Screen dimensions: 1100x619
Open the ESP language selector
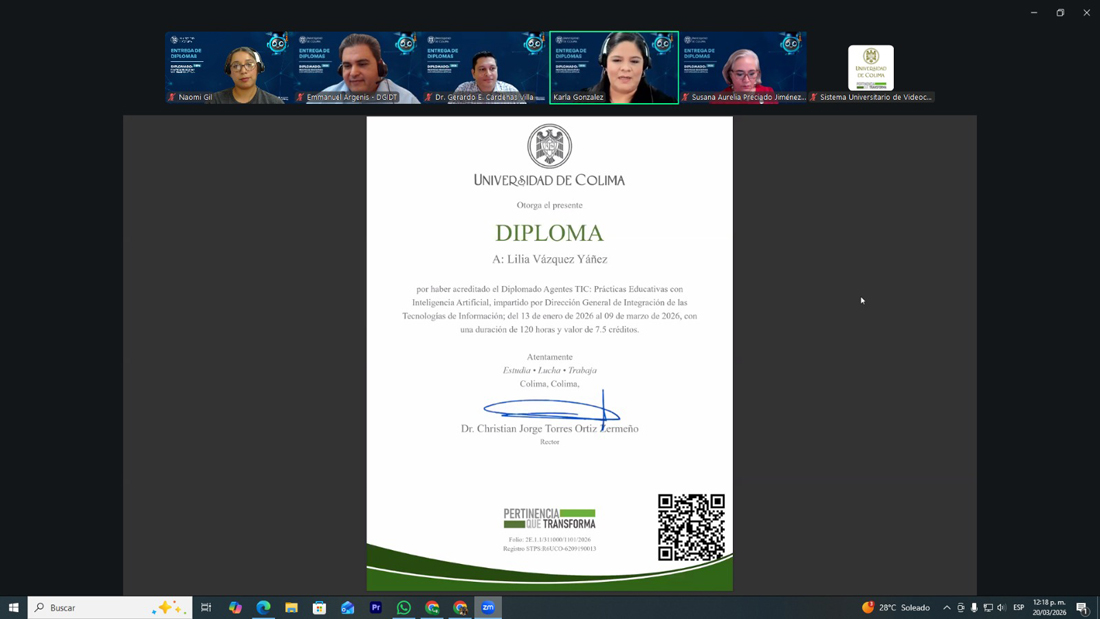1019,607
